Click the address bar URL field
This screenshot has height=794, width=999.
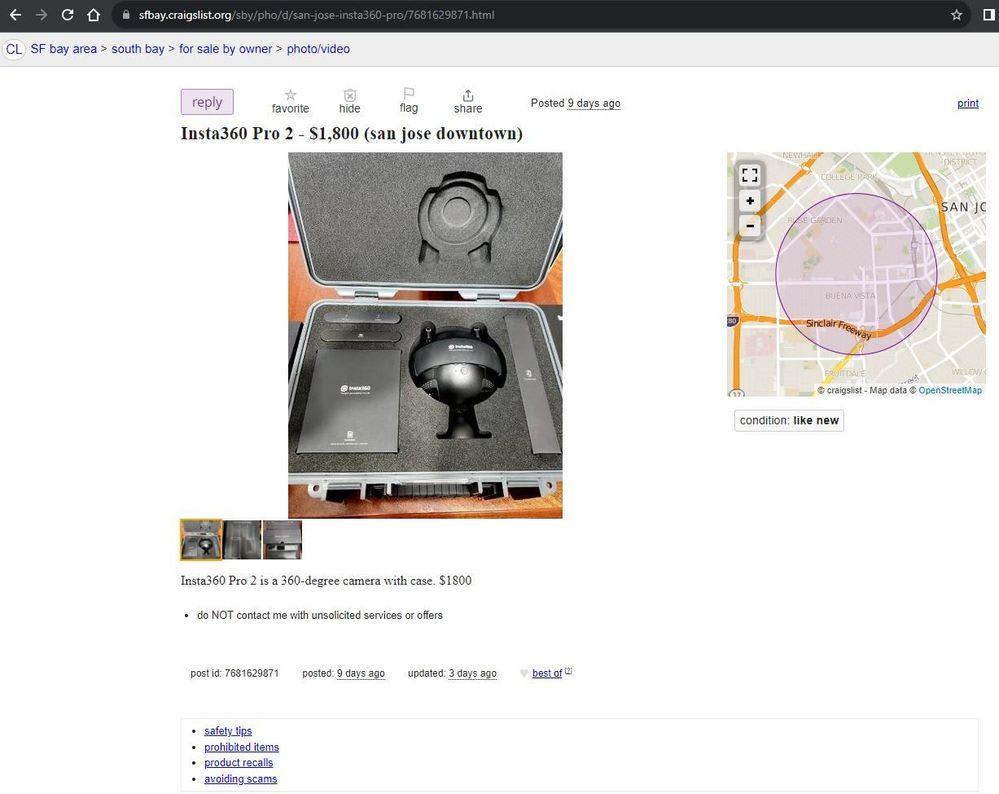[542, 15]
